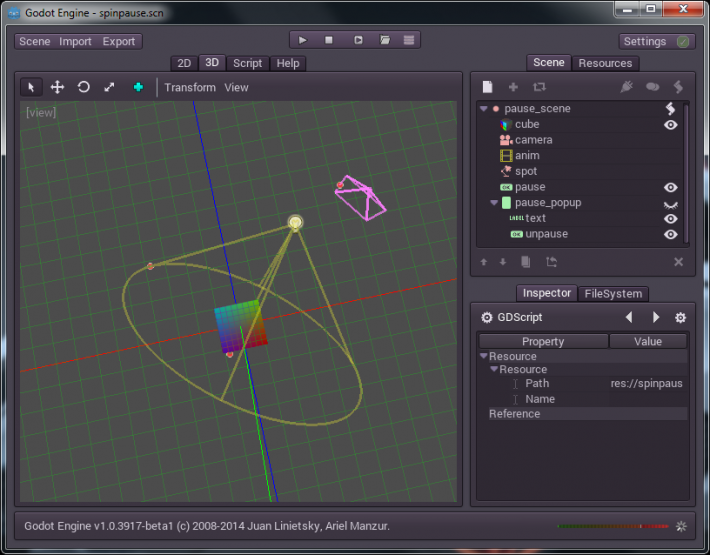
Task: Select the Rotate mode tool icon
Action: (83, 87)
